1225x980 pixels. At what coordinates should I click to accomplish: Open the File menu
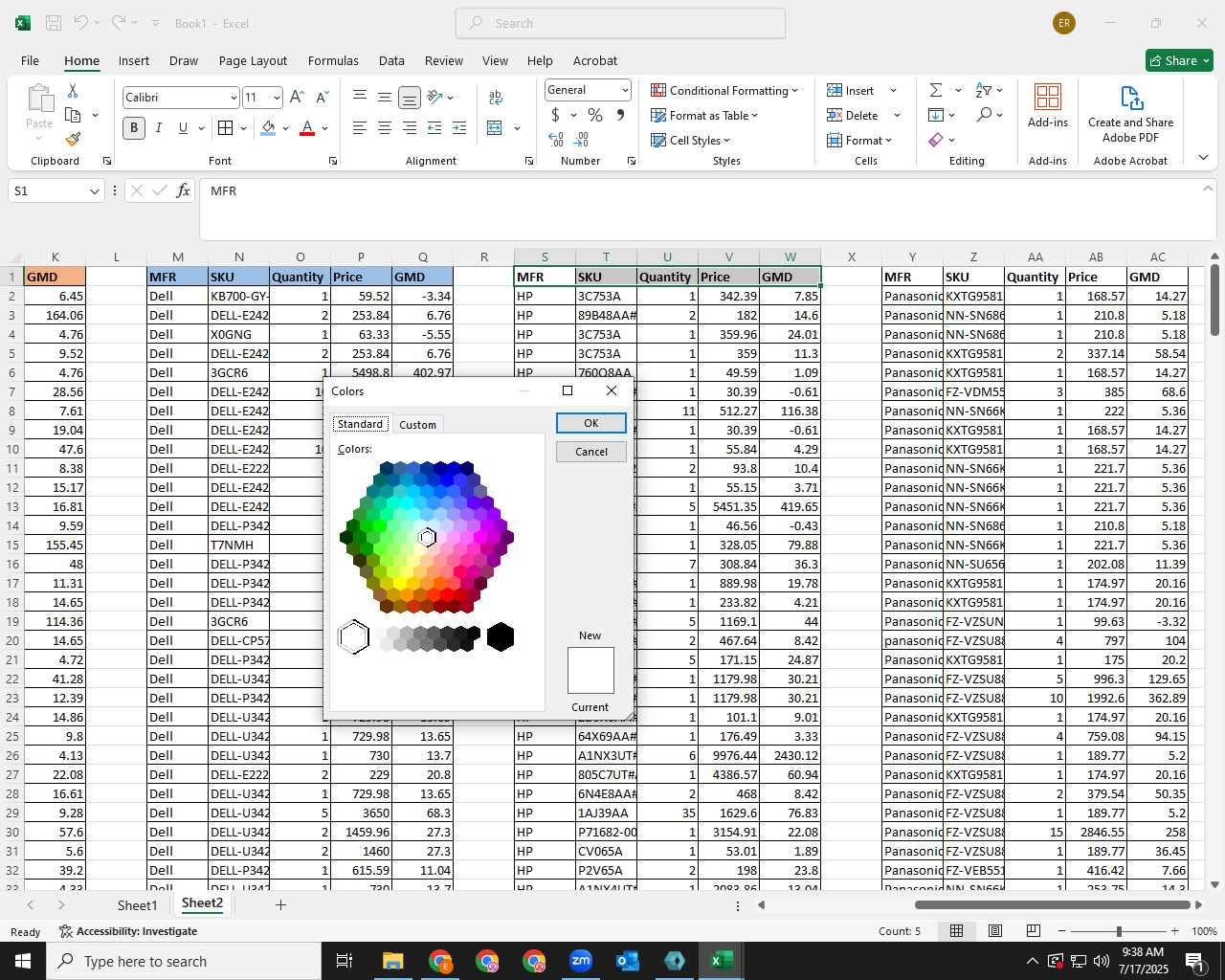coord(30,60)
